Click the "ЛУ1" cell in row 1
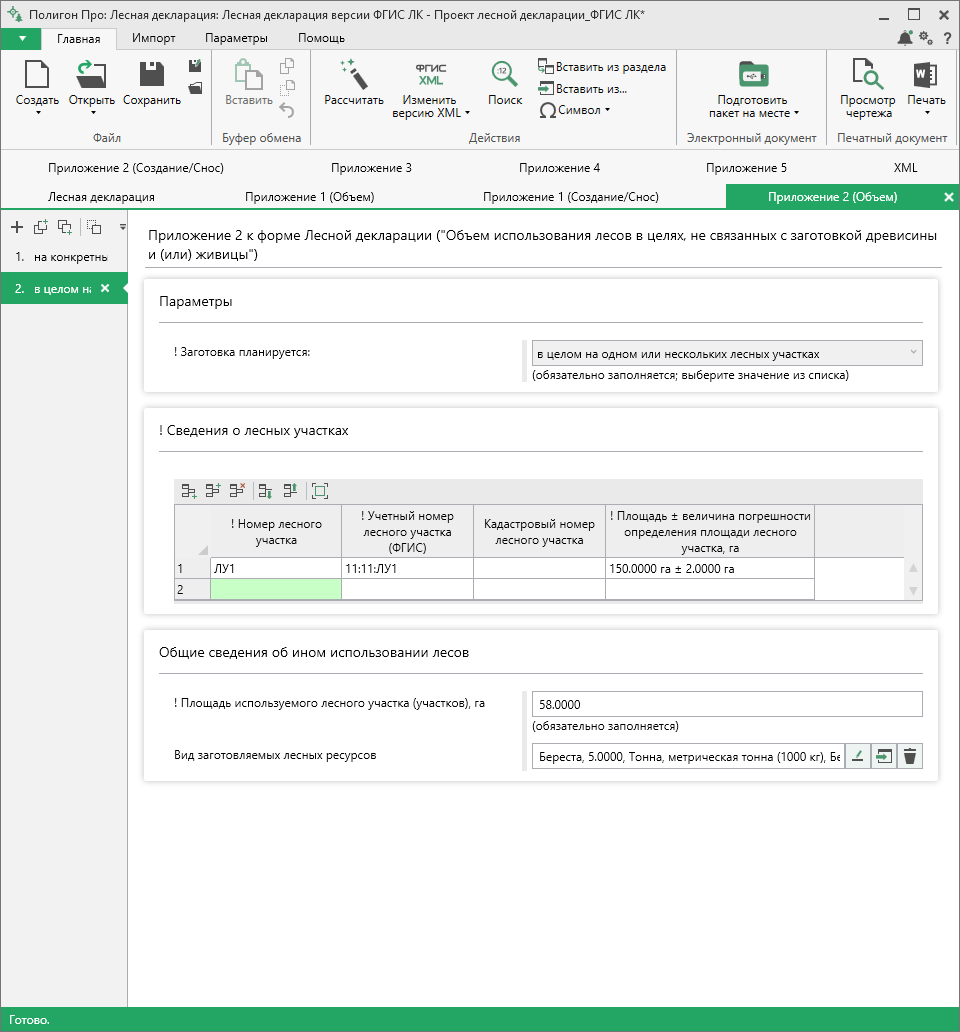 (276, 568)
